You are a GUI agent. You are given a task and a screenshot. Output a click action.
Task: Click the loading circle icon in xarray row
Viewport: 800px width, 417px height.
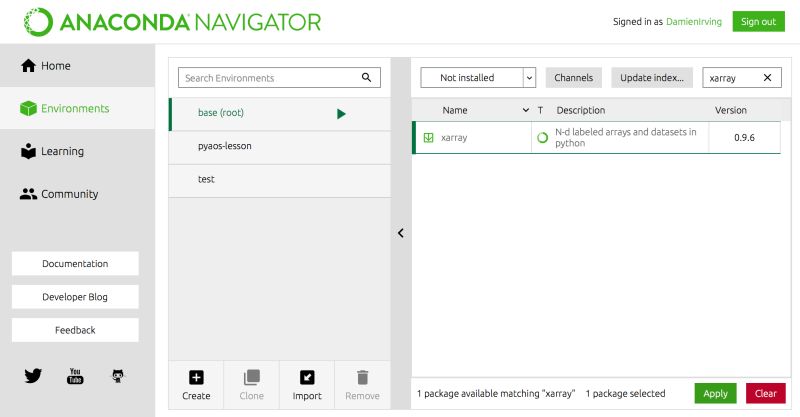[542, 137]
